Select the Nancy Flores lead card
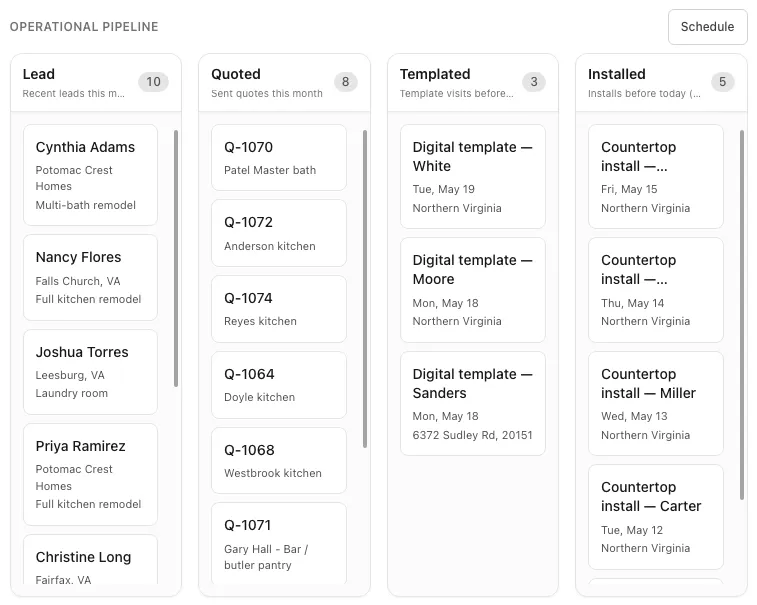The width and height of the screenshot is (757, 605). 90,278
